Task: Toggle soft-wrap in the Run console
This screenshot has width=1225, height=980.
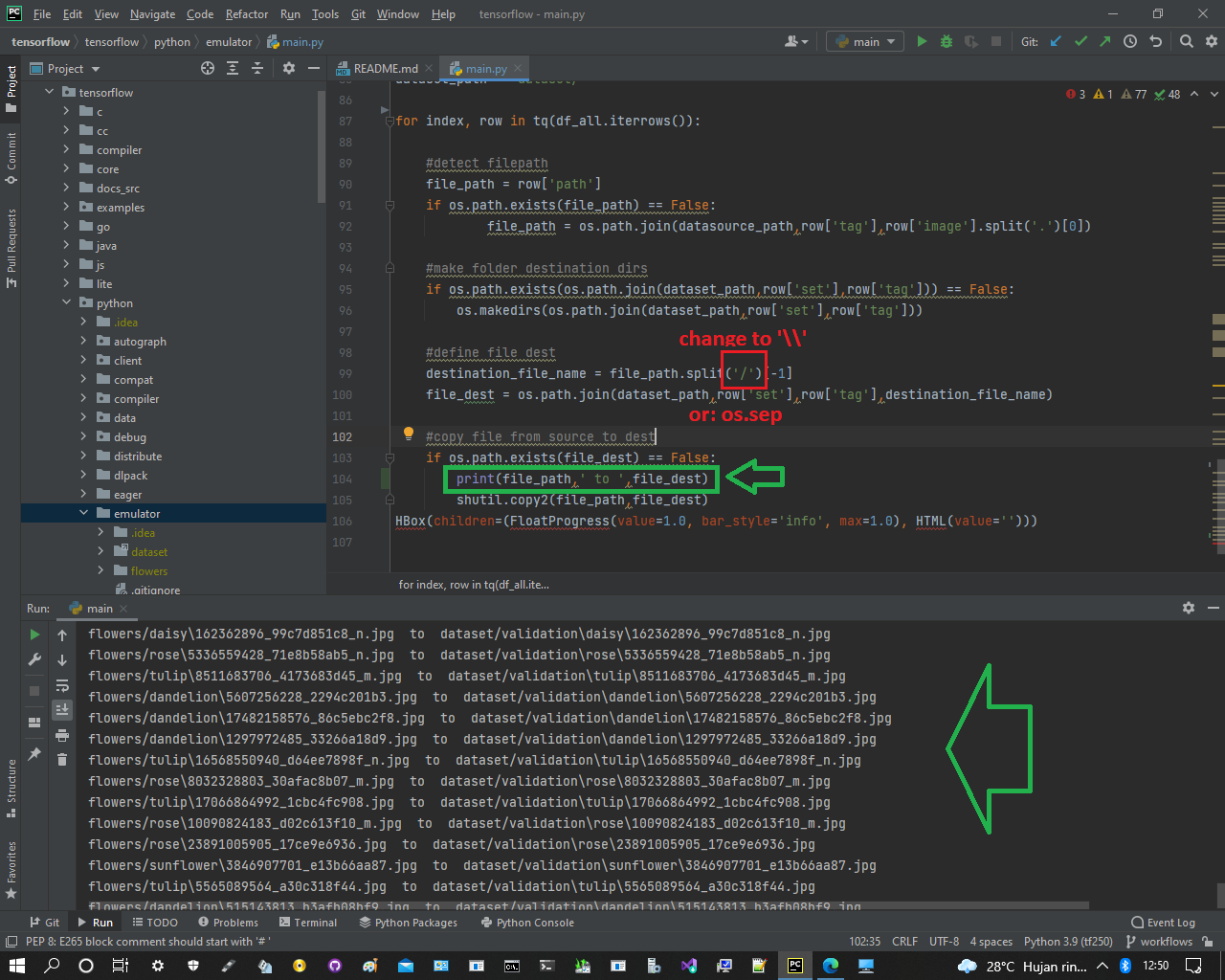Action: [62, 685]
